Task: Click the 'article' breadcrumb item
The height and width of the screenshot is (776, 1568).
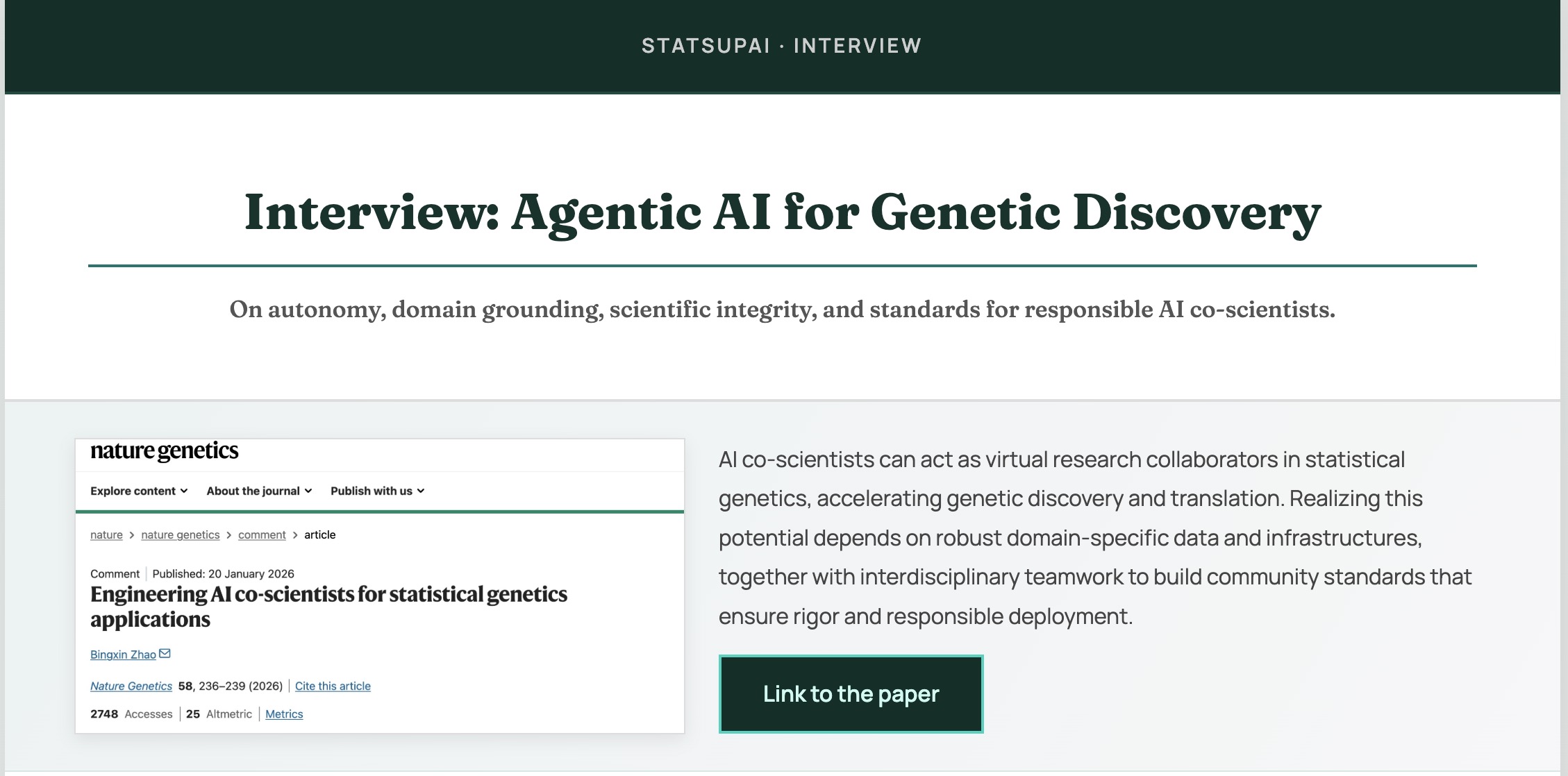Action: tap(319, 534)
